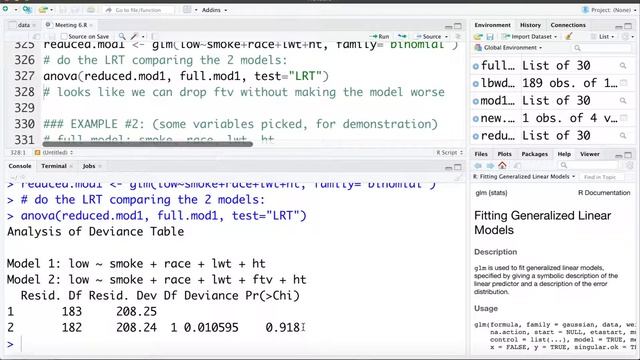Expand the full... object row
640x360 pixels.
(476, 66)
